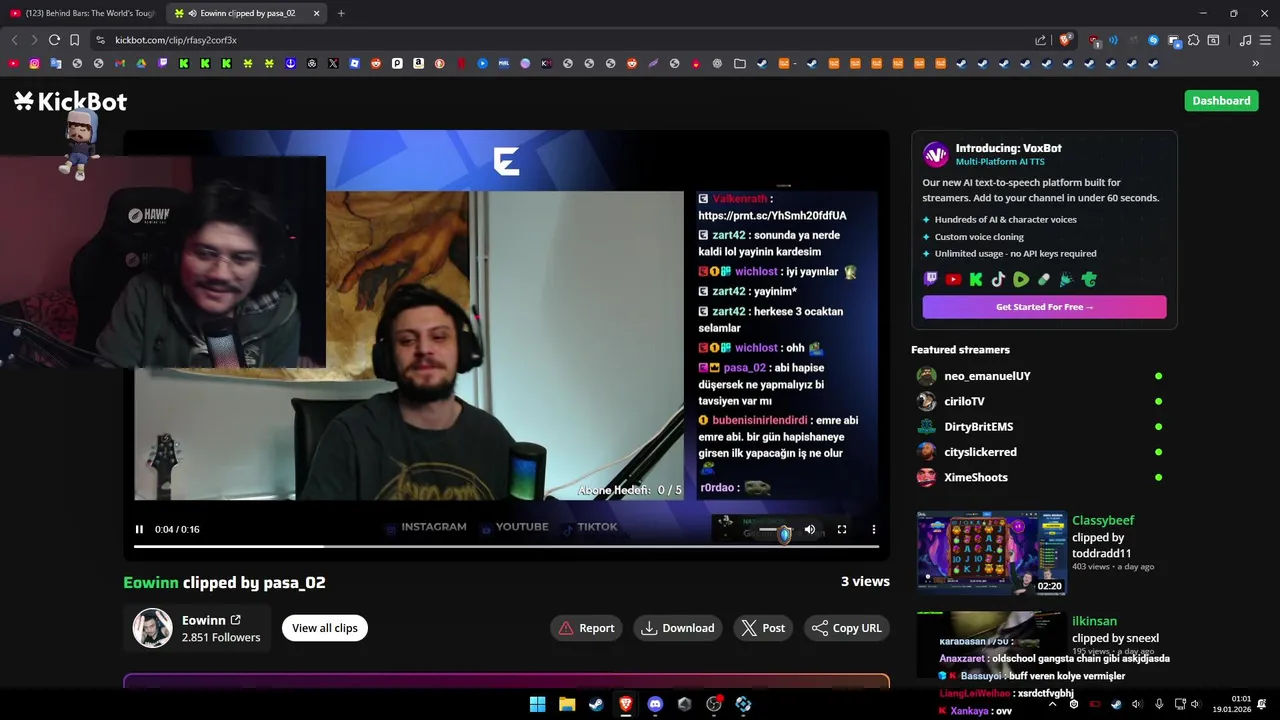Open Steam from taskbar
1280x720 pixels.
point(596,704)
